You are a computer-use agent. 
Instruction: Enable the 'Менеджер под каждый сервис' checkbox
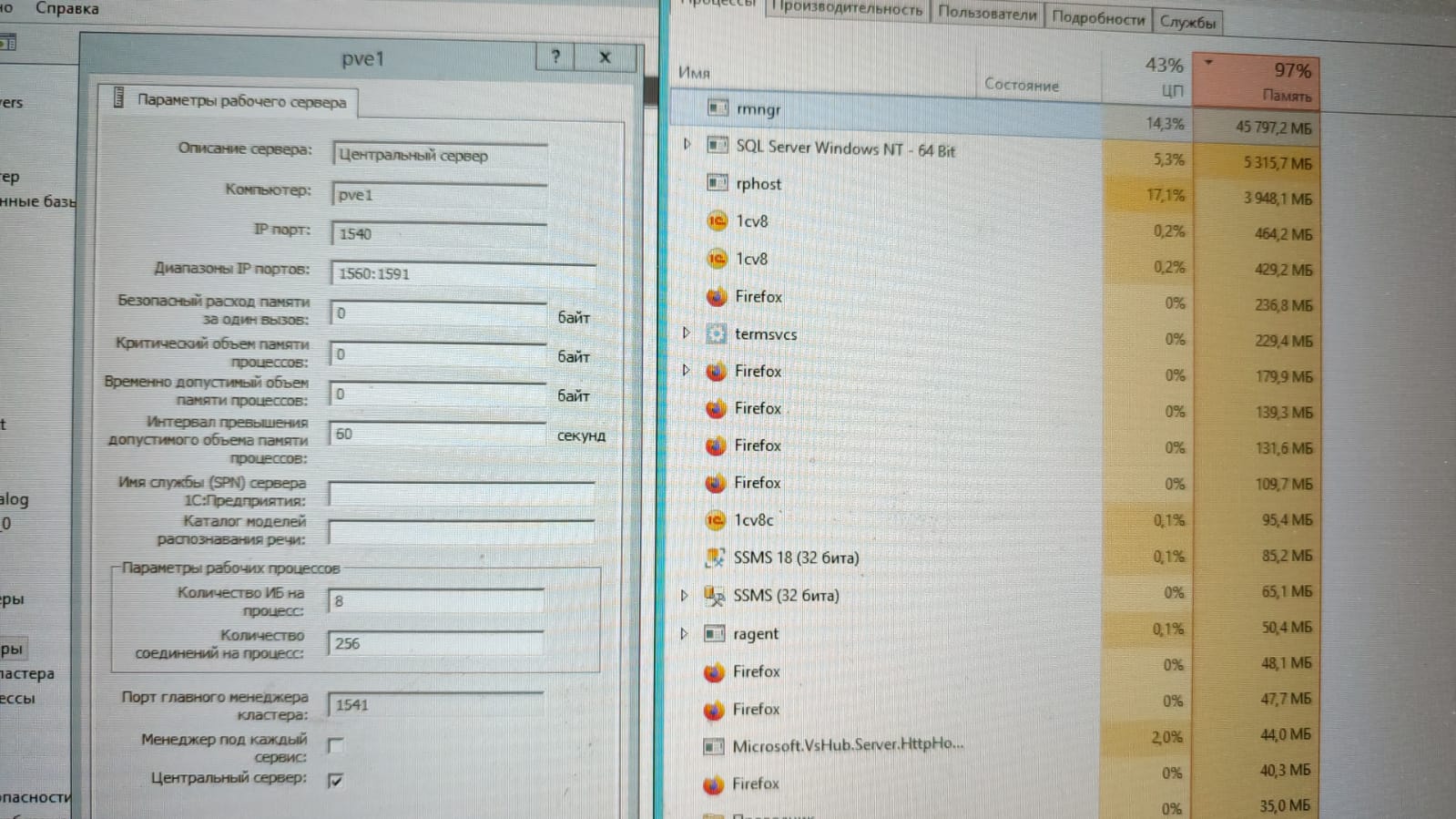pos(336,746)
